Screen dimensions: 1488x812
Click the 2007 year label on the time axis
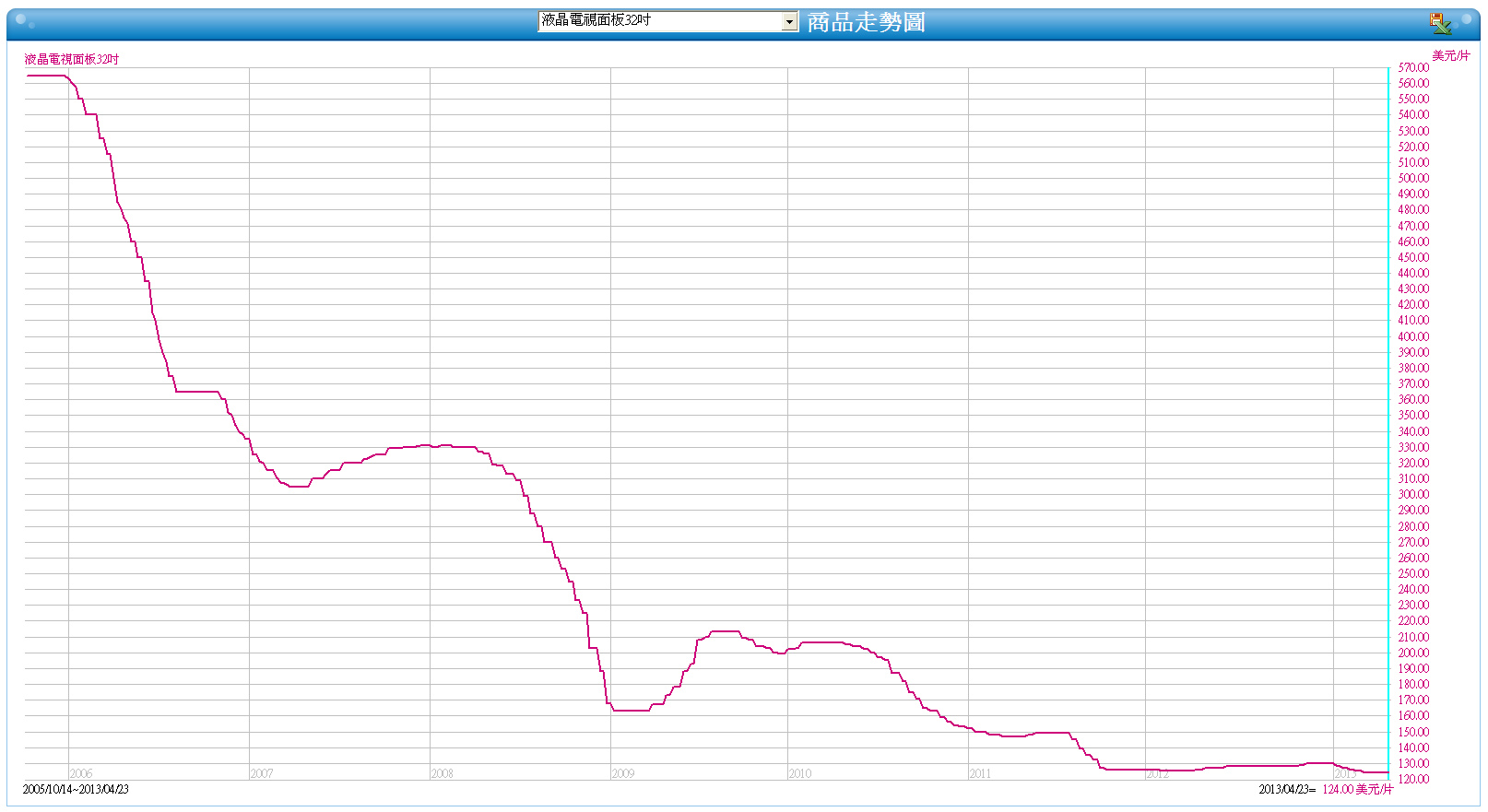pyautogui.click(x=262, y=773)
